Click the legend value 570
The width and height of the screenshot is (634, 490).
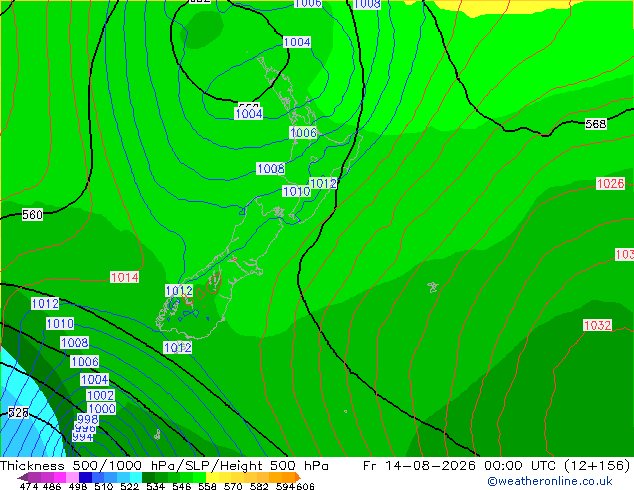tap(233, 486)
